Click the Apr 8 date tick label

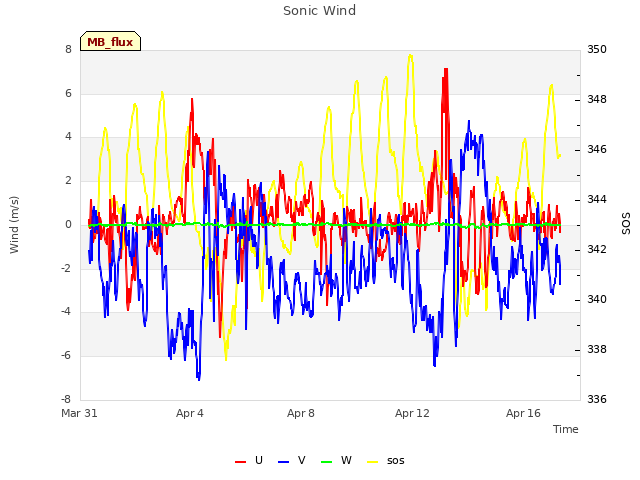coord(301,413)
